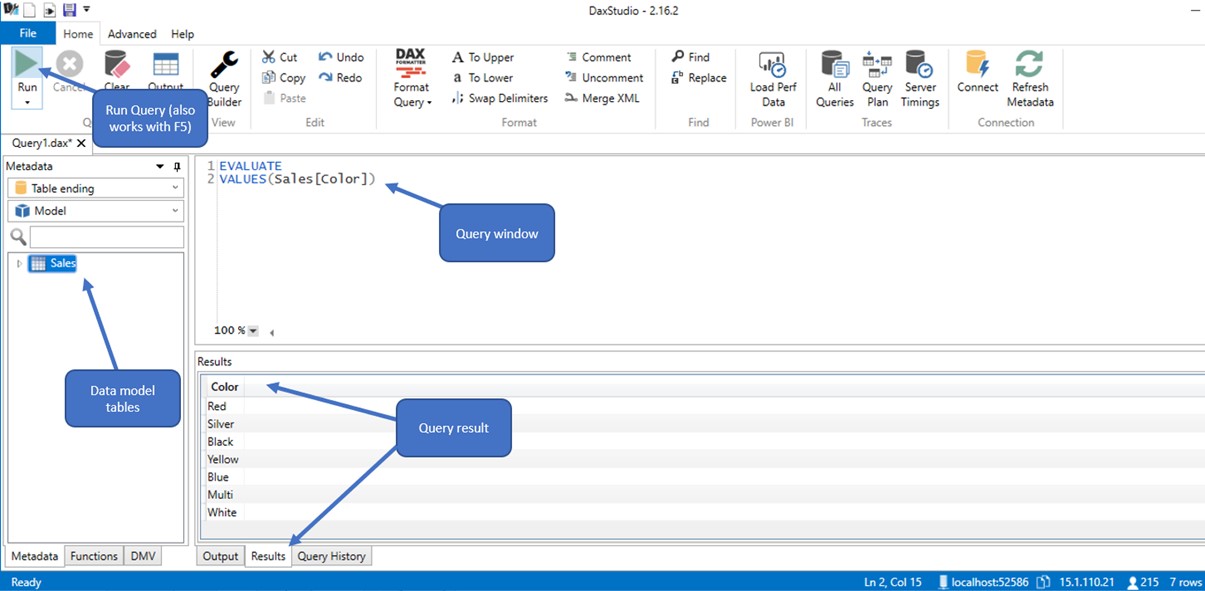Convert text with To Lower
Screen dimensions: 1205x591
[x=482, y=78]
